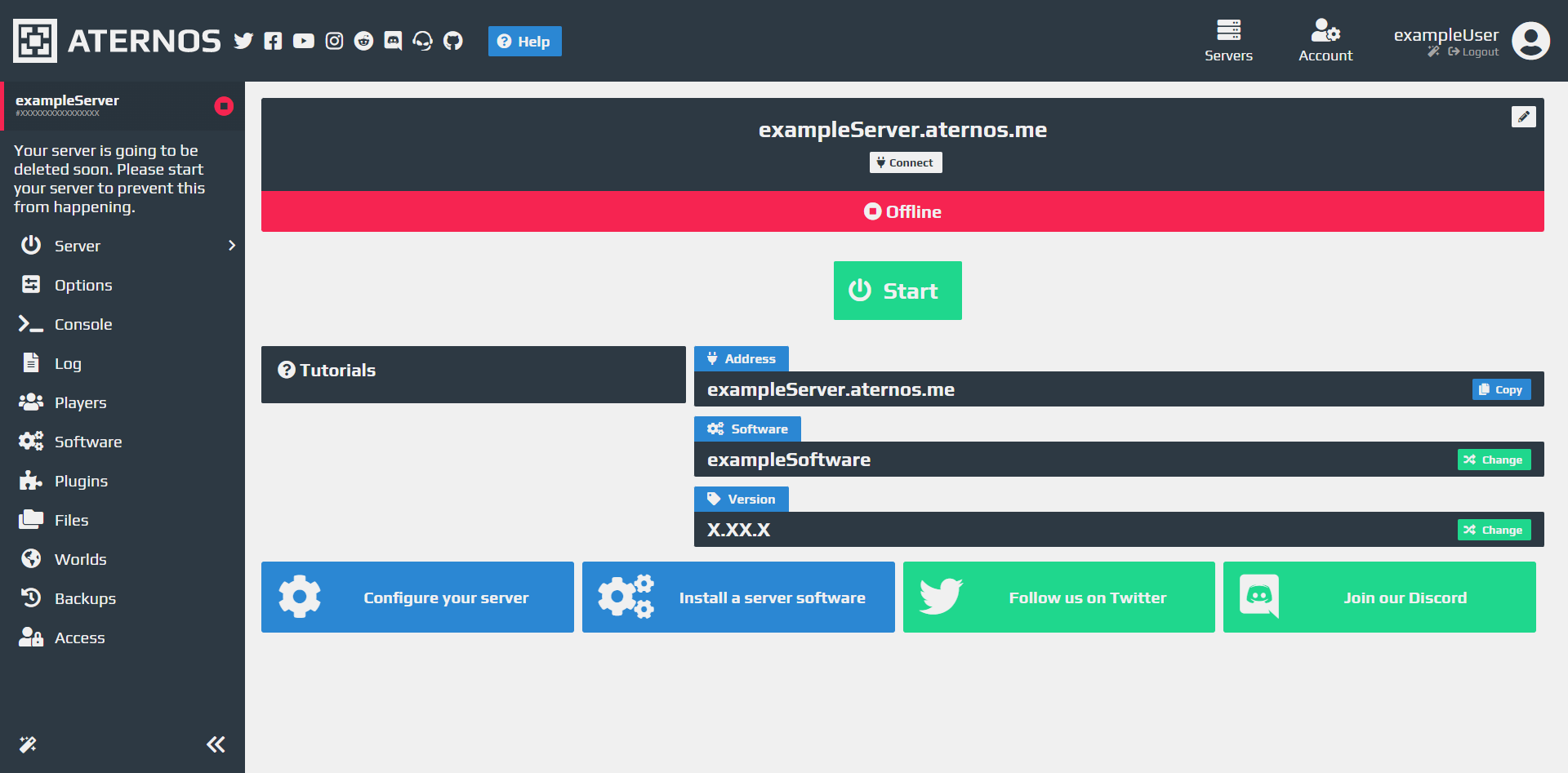
Task: Click the server deletion warning text
Action: click(109, 179)
